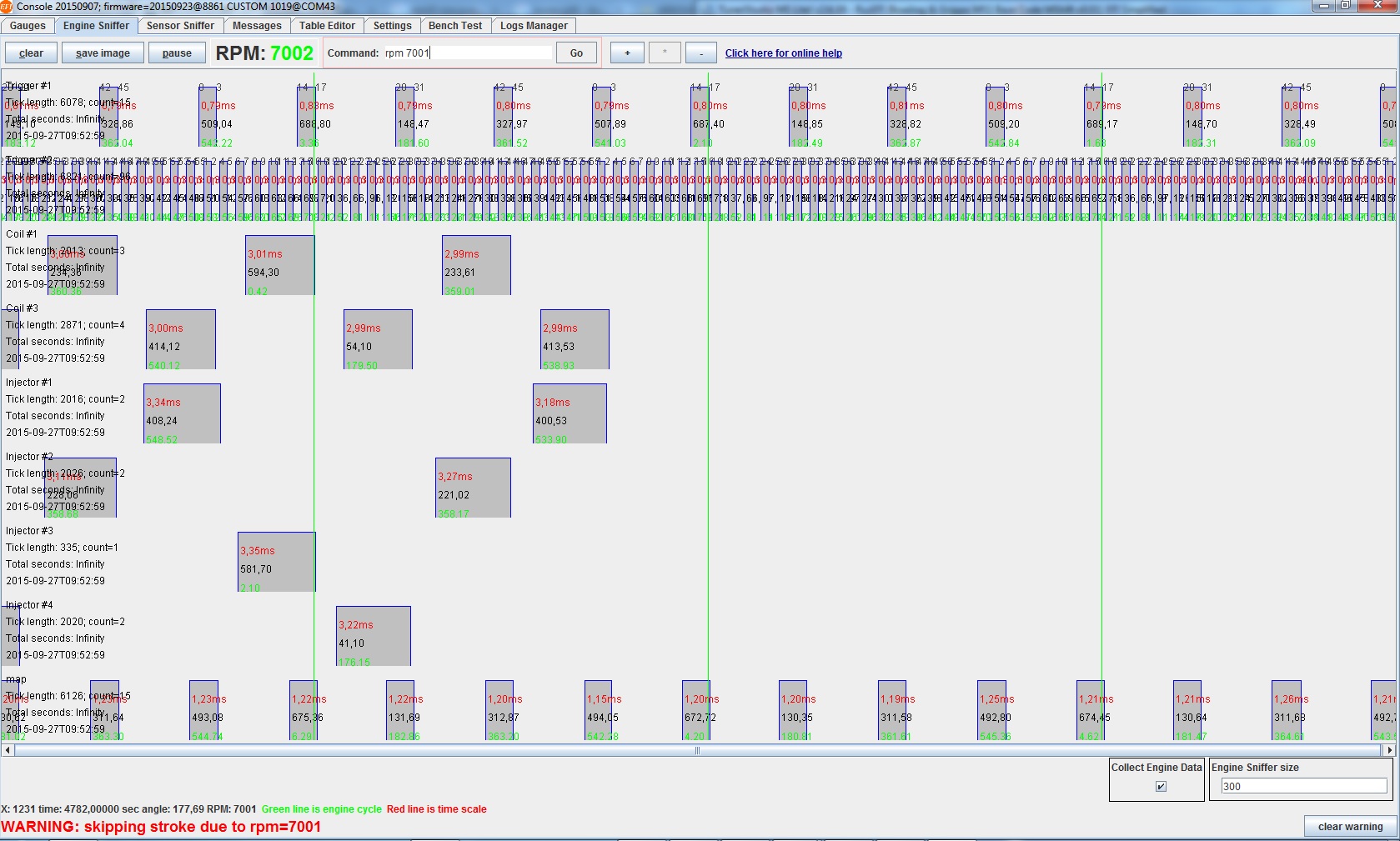Pause the engine sniffer capture
This screenshot has width=1400, height=841.
tap(177, 53)
